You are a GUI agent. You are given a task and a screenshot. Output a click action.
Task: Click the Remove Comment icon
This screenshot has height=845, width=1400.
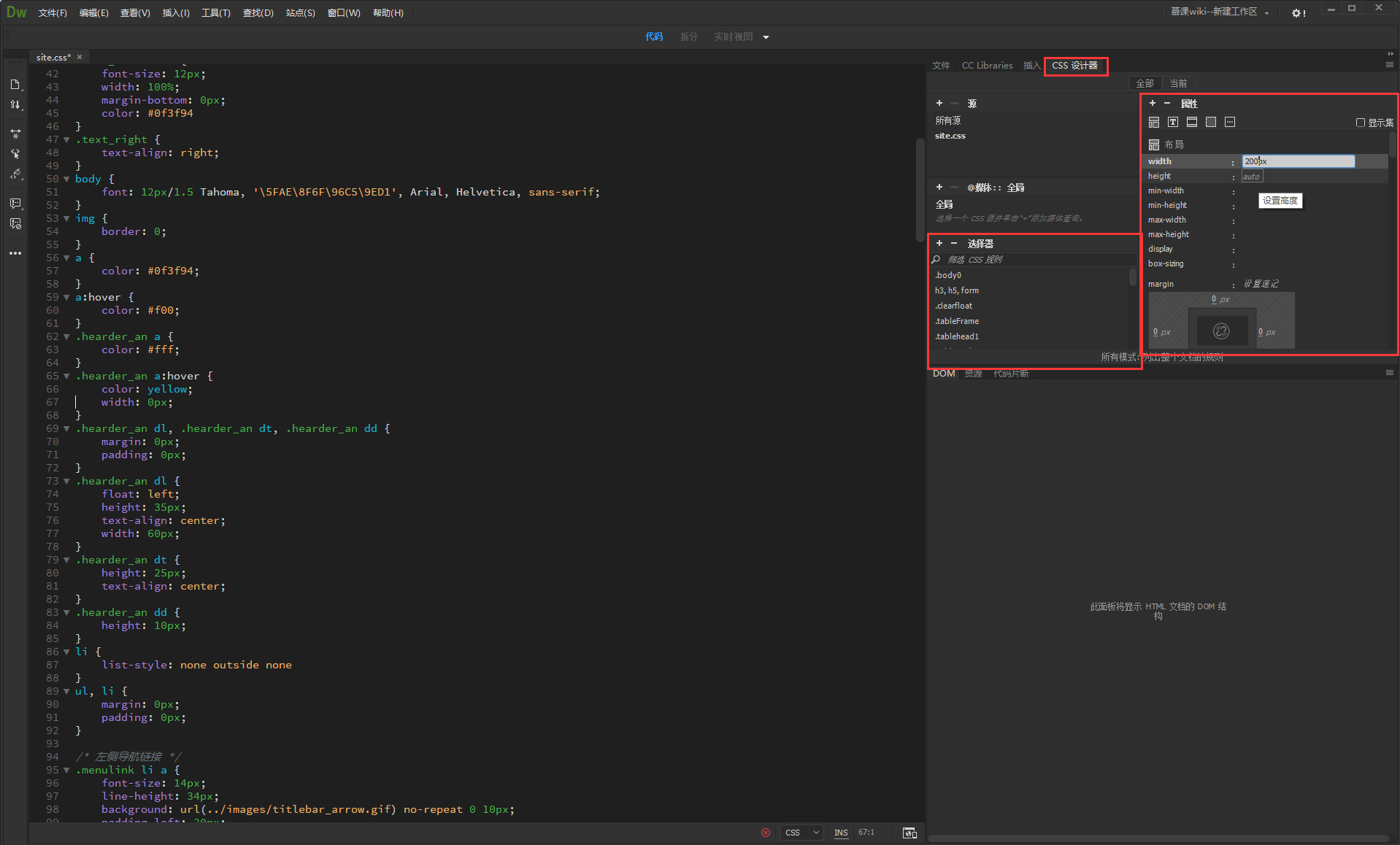[15, 224]
